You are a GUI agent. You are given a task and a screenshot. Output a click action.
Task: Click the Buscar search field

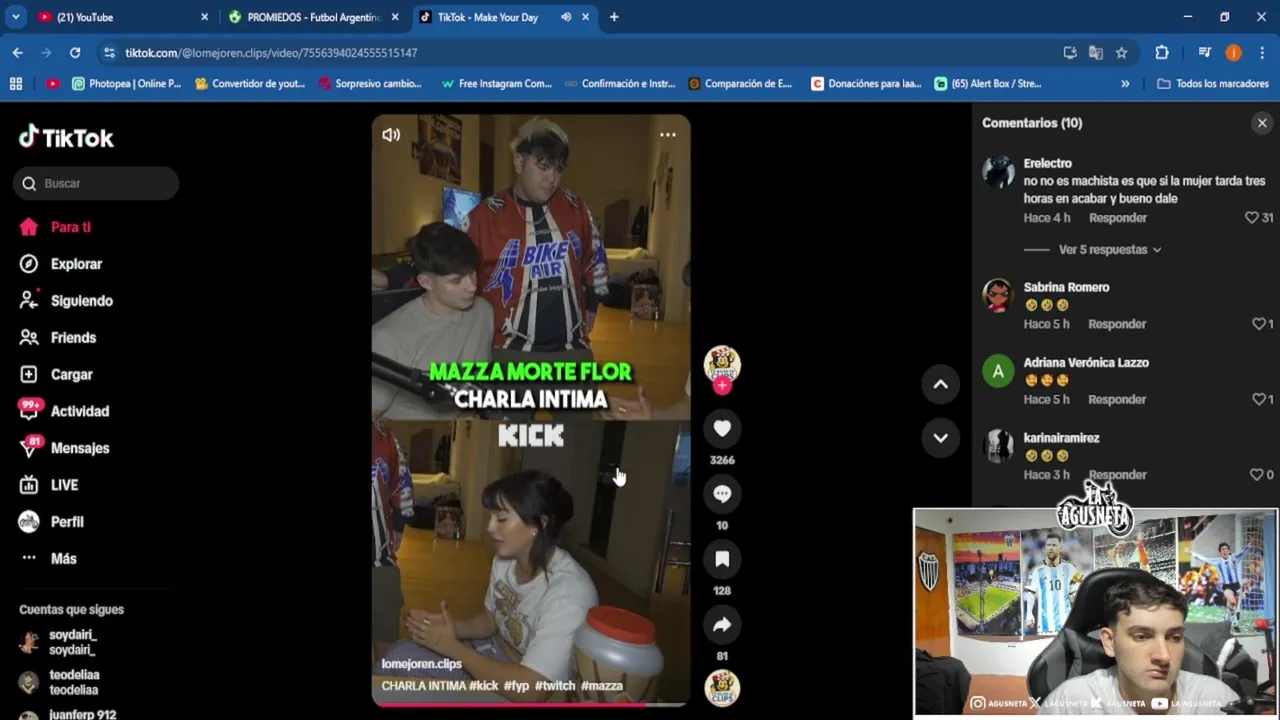tap(96, 183)
